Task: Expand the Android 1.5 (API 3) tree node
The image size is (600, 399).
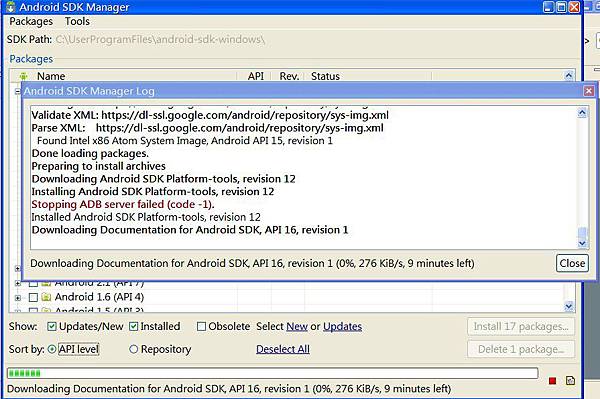Action: [x=18, y=310]
